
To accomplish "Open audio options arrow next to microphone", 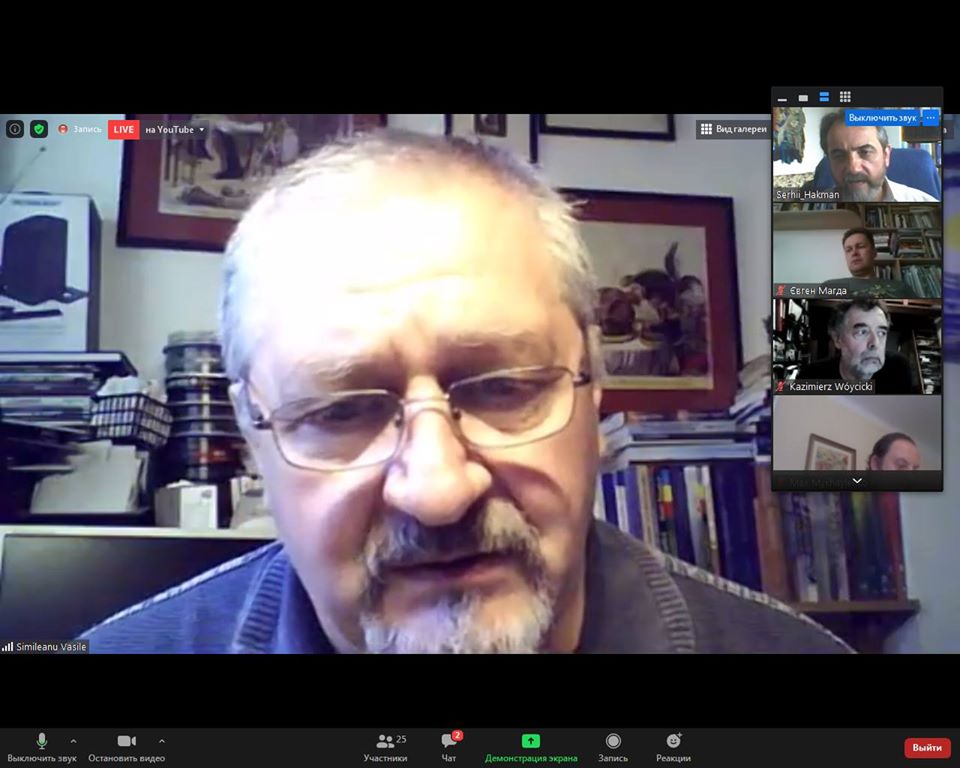I will [73, 741].
